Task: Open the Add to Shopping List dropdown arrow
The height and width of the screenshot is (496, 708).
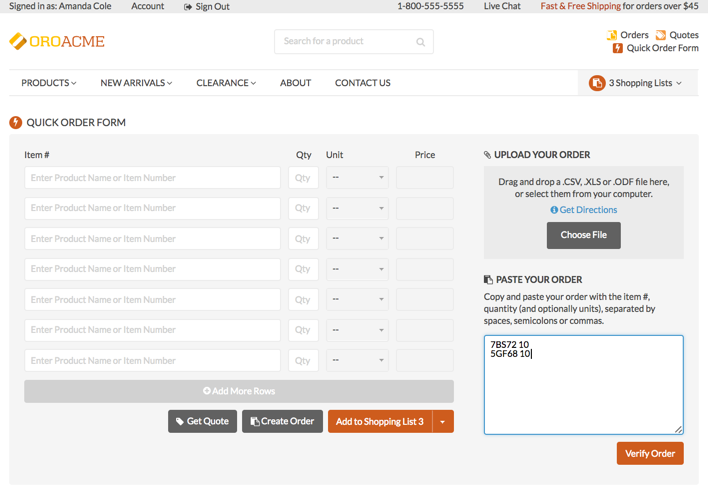Action: [x=443, y=421]
